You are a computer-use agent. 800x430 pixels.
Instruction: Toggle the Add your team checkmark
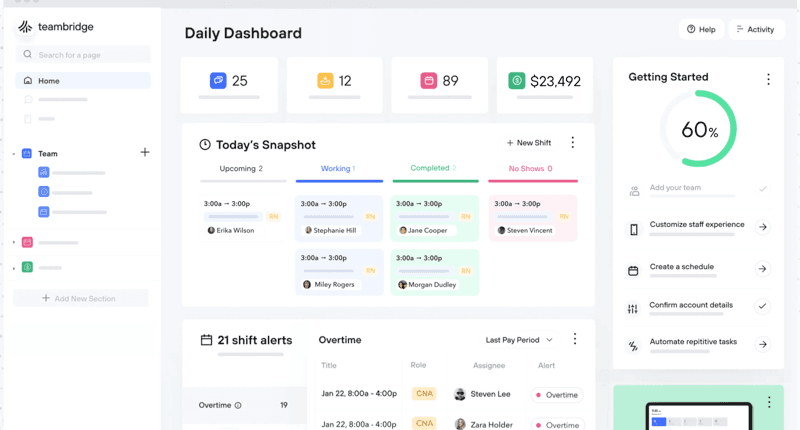763,189
